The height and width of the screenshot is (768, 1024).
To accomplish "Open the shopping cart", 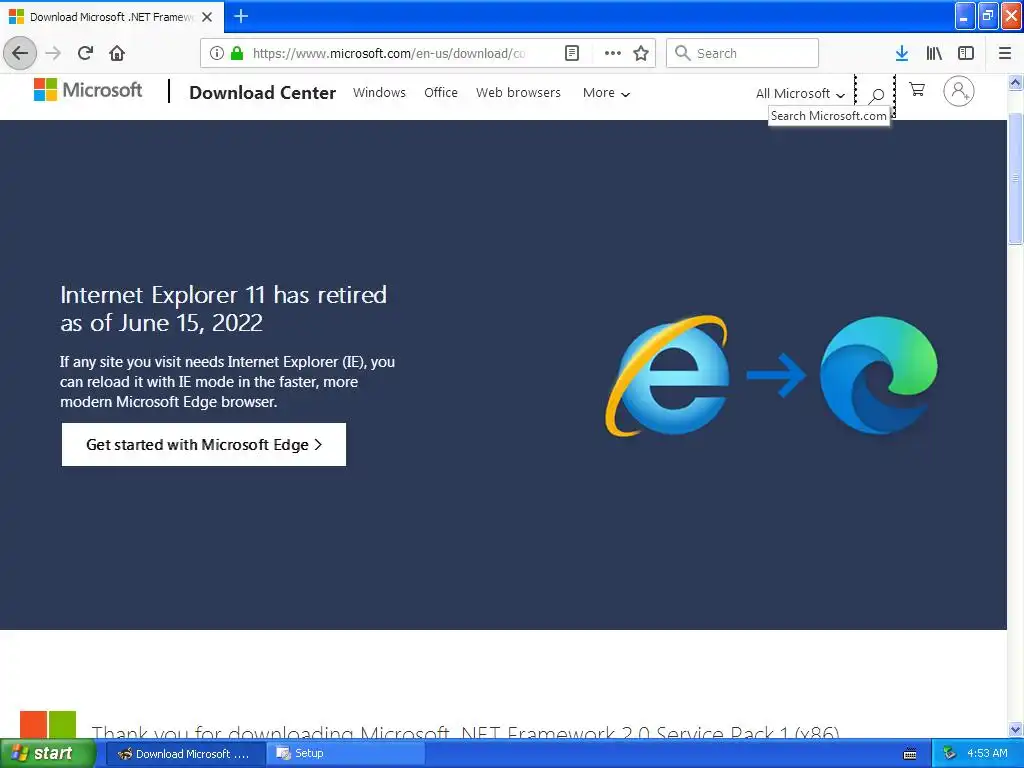I will (x=917, y=89).
